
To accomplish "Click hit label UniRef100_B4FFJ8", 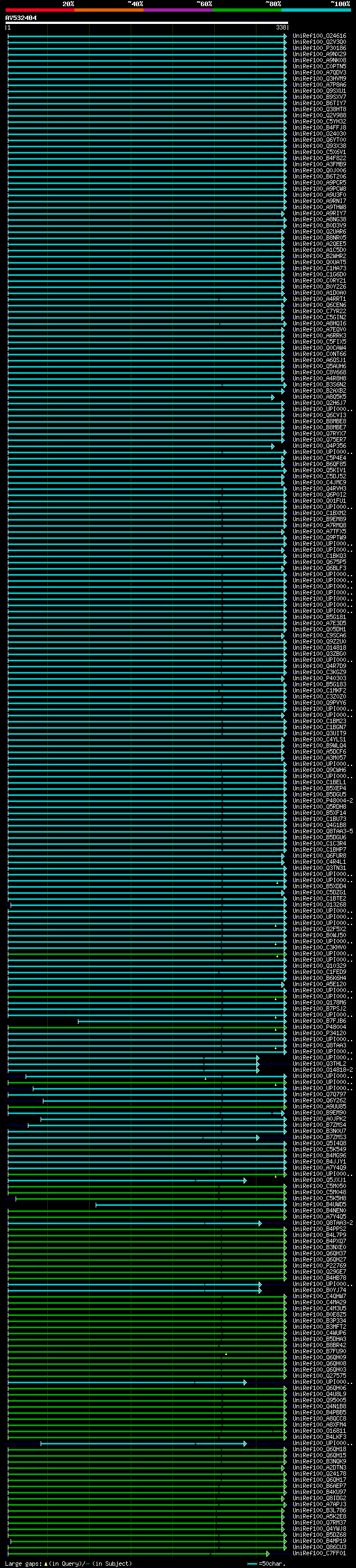I will 319,127.
